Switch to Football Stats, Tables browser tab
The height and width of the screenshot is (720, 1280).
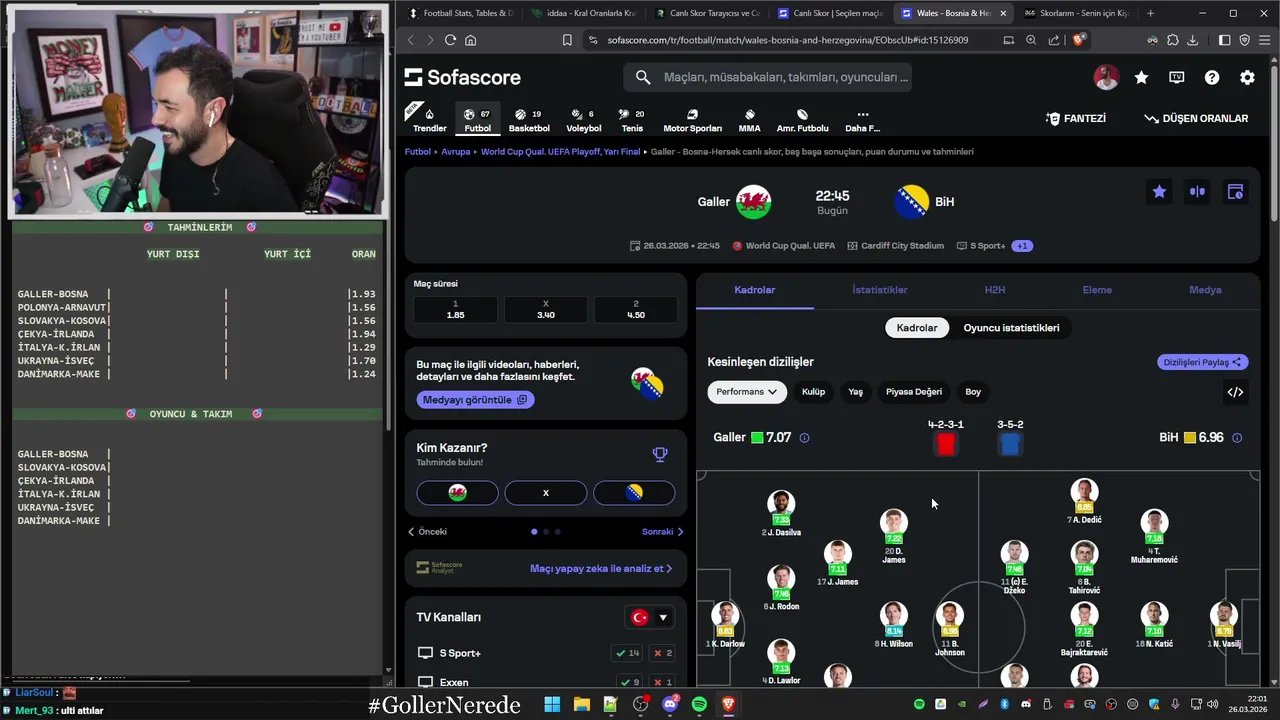tap(459, 13)
